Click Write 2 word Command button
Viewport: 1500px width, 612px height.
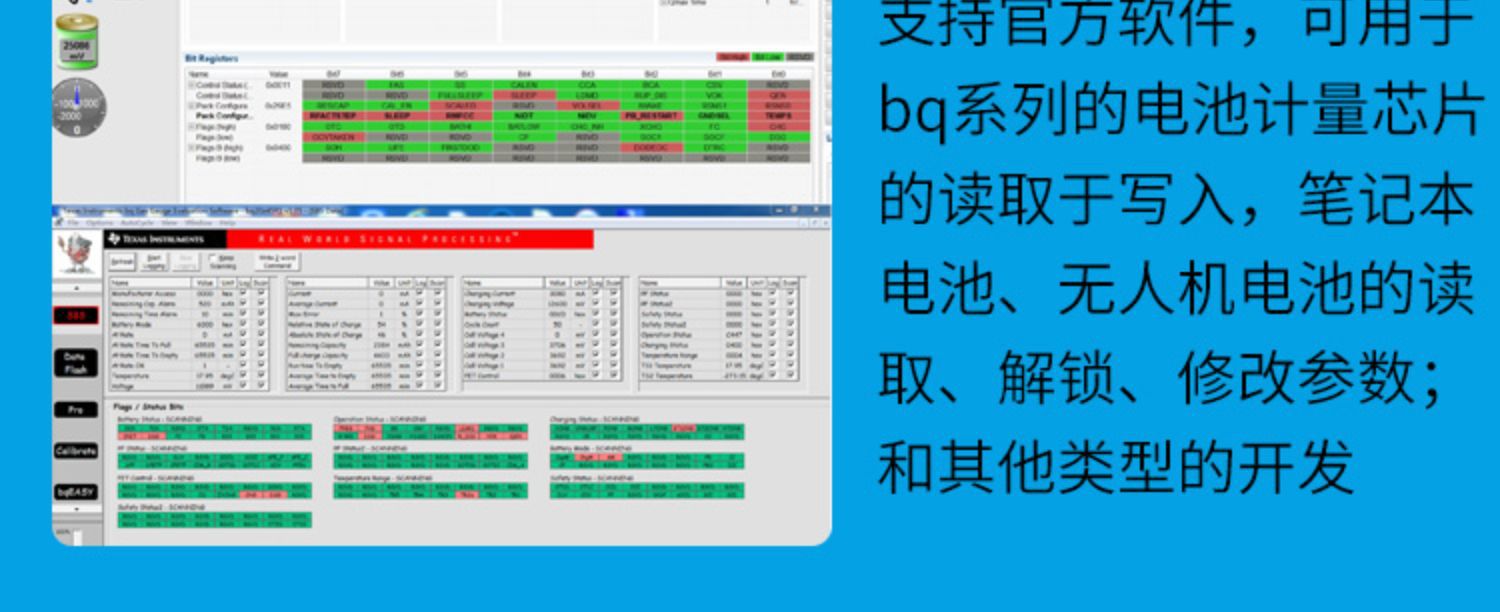(278, 262)
